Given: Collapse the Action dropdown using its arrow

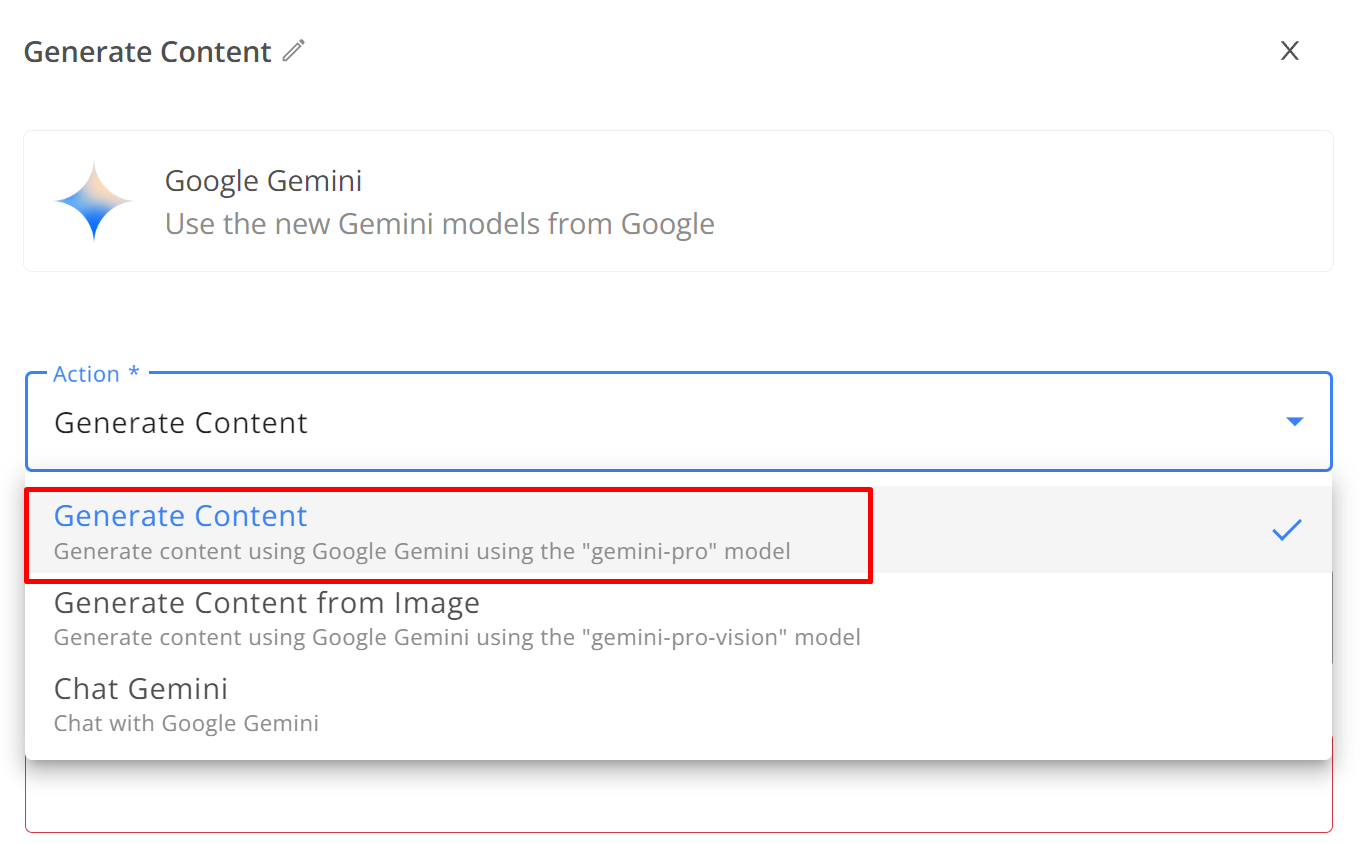Looking at the screenshot, I should click(1294, 422).
